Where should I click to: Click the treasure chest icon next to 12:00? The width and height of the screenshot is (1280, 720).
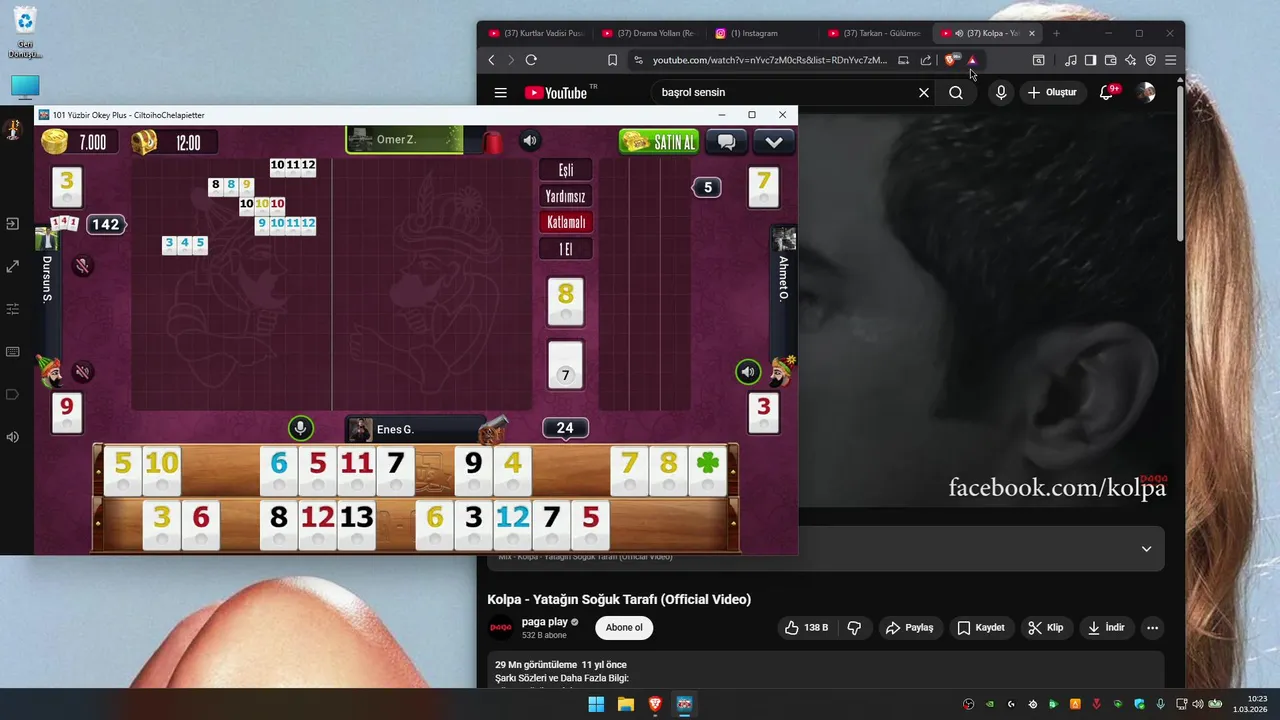pyautogui.click(x=144, y=142)
